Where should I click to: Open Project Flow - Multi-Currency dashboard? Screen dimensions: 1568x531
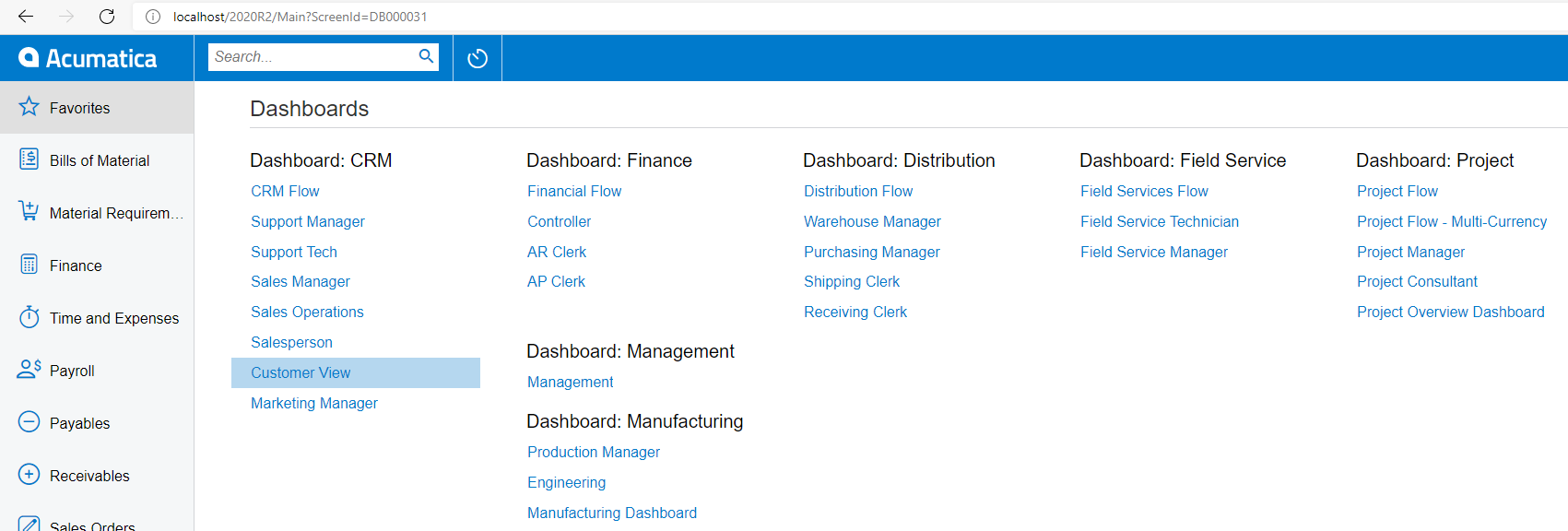click(1452, 221)
